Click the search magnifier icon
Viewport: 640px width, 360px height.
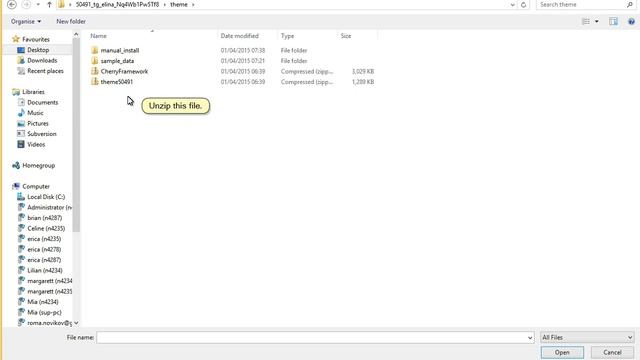tap(630, 4)
